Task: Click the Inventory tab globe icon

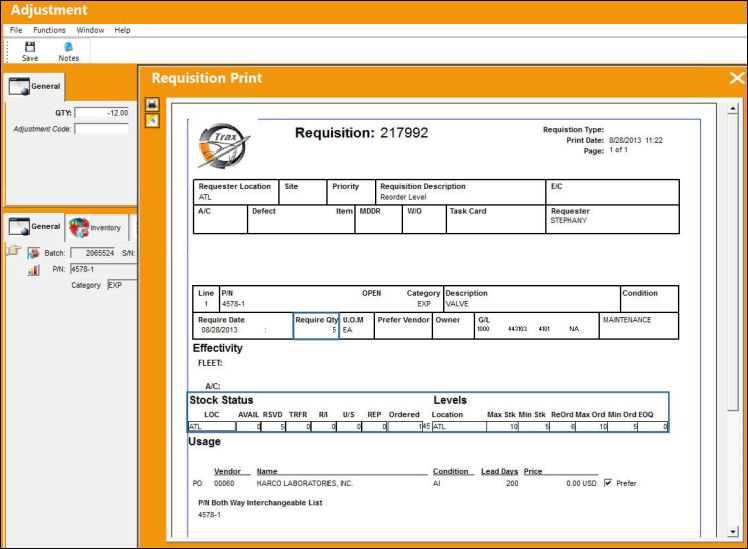Action: [79, 227]
